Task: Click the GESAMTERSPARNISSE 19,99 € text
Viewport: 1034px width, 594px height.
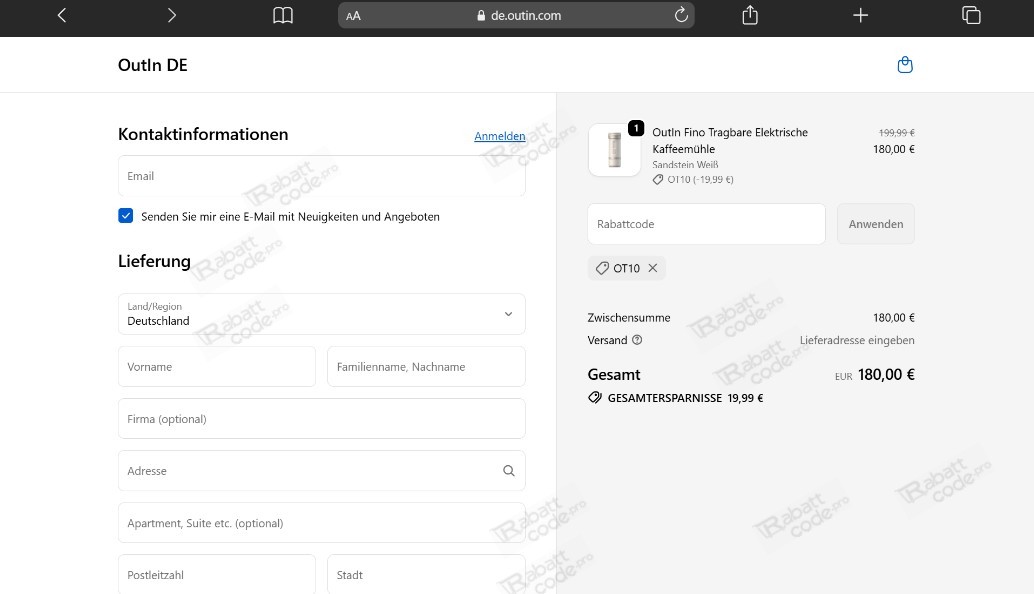Action: (x=685, y=398)
